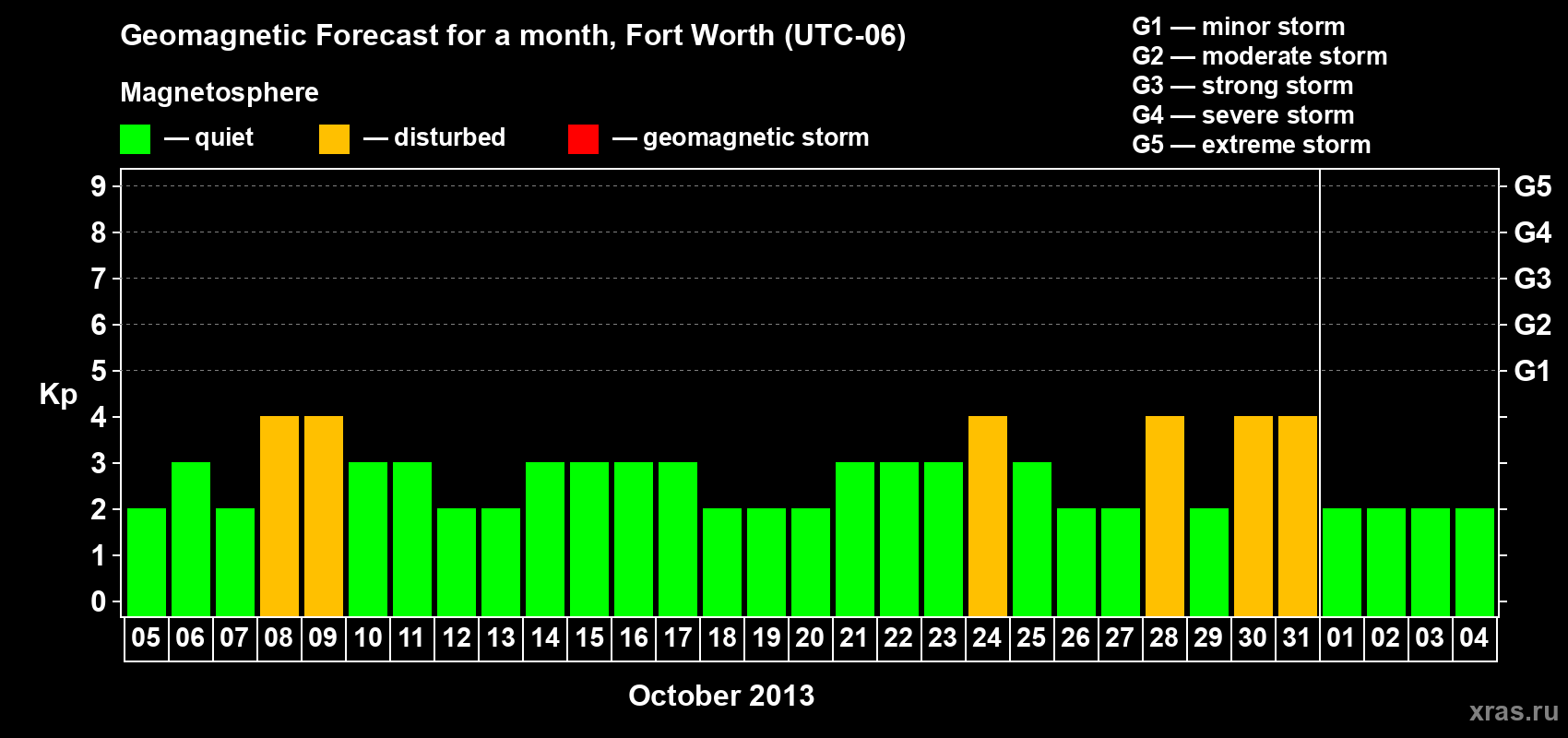Click the date label 23

(943, 637)
